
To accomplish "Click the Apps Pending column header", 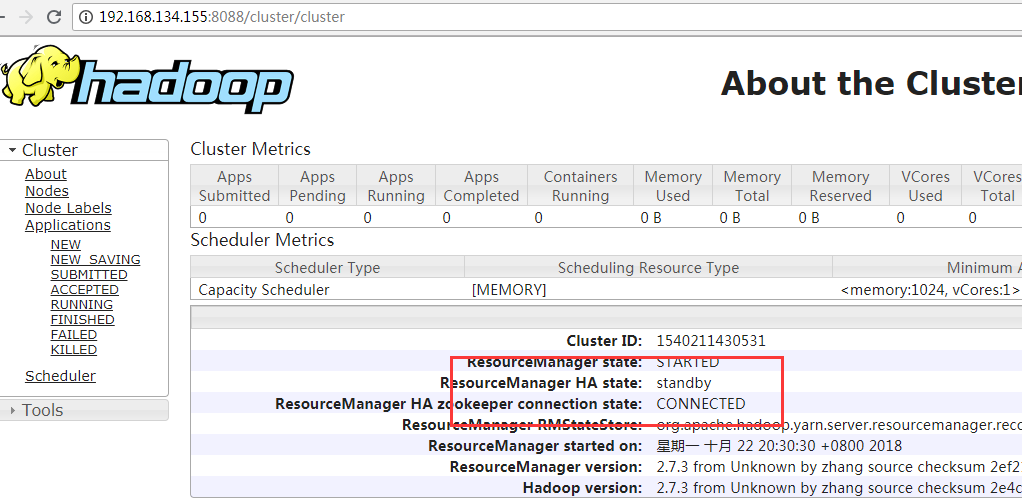I will click(x=317, y=186).
